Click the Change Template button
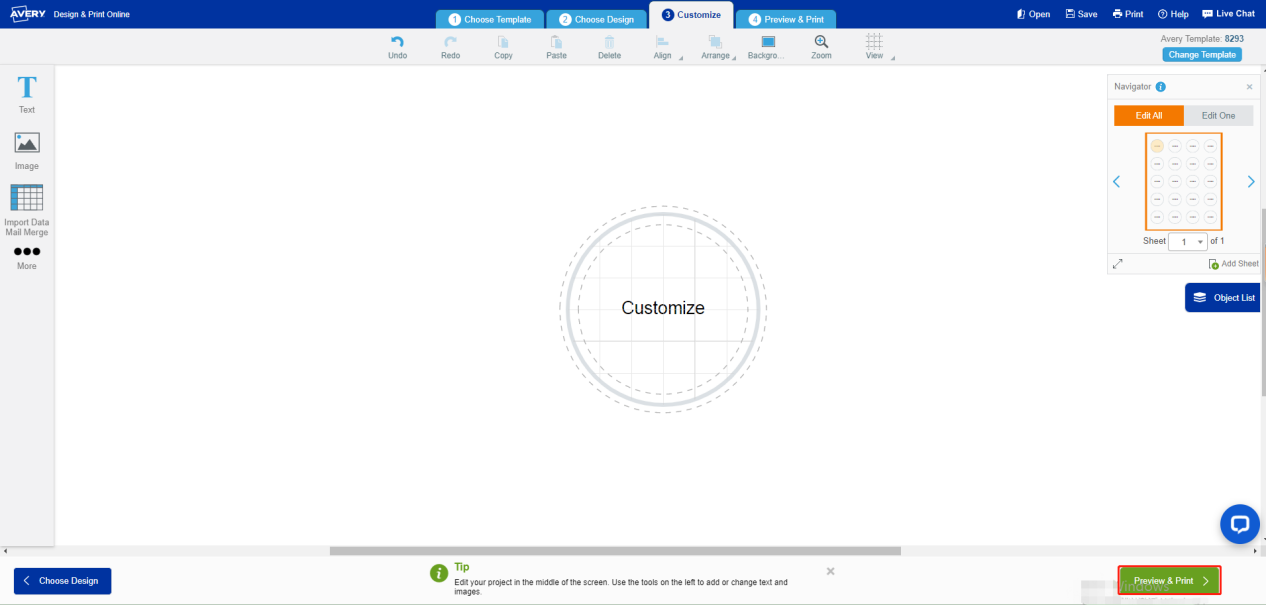This screenshot has width=1266, height=605. [x=1202, y=55]
